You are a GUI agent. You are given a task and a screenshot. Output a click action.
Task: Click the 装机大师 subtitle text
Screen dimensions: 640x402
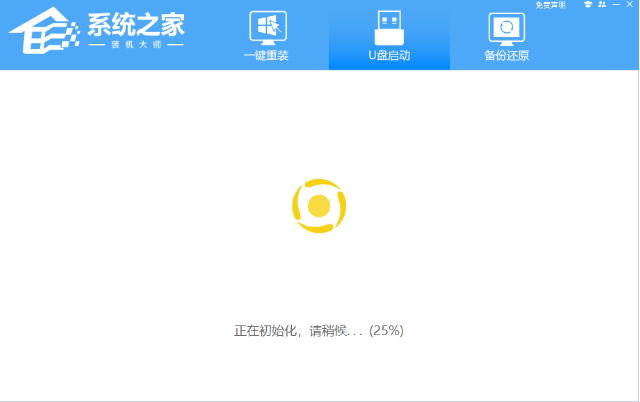click(136, 47)
